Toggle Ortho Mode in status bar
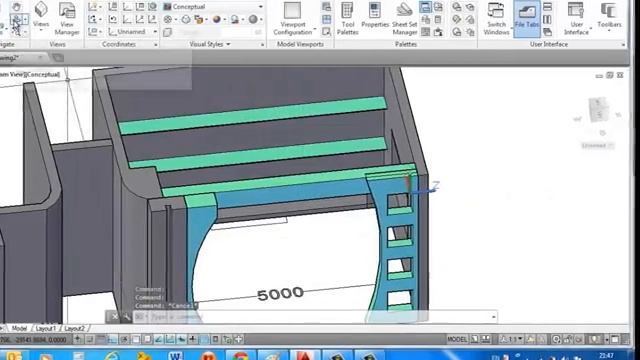This screenshot has width=640, height=360. point(112,339)
